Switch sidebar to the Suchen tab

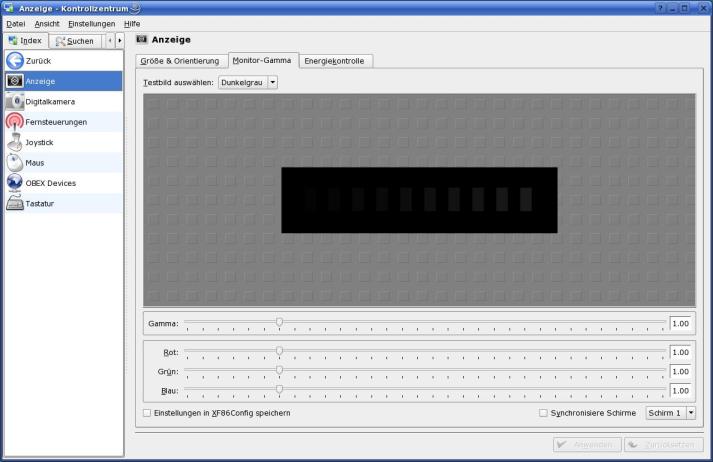point(75,41)
